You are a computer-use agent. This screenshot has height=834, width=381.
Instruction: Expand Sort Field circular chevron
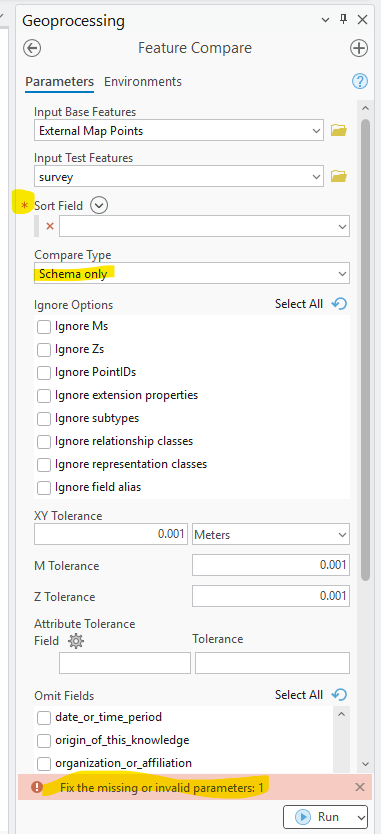point(100,205)
